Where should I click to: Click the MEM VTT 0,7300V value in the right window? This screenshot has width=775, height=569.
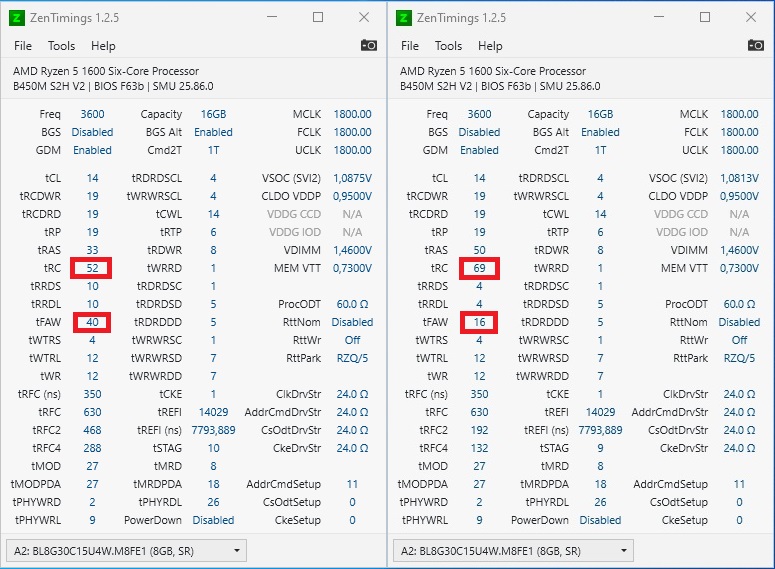[x=739, y=268]
